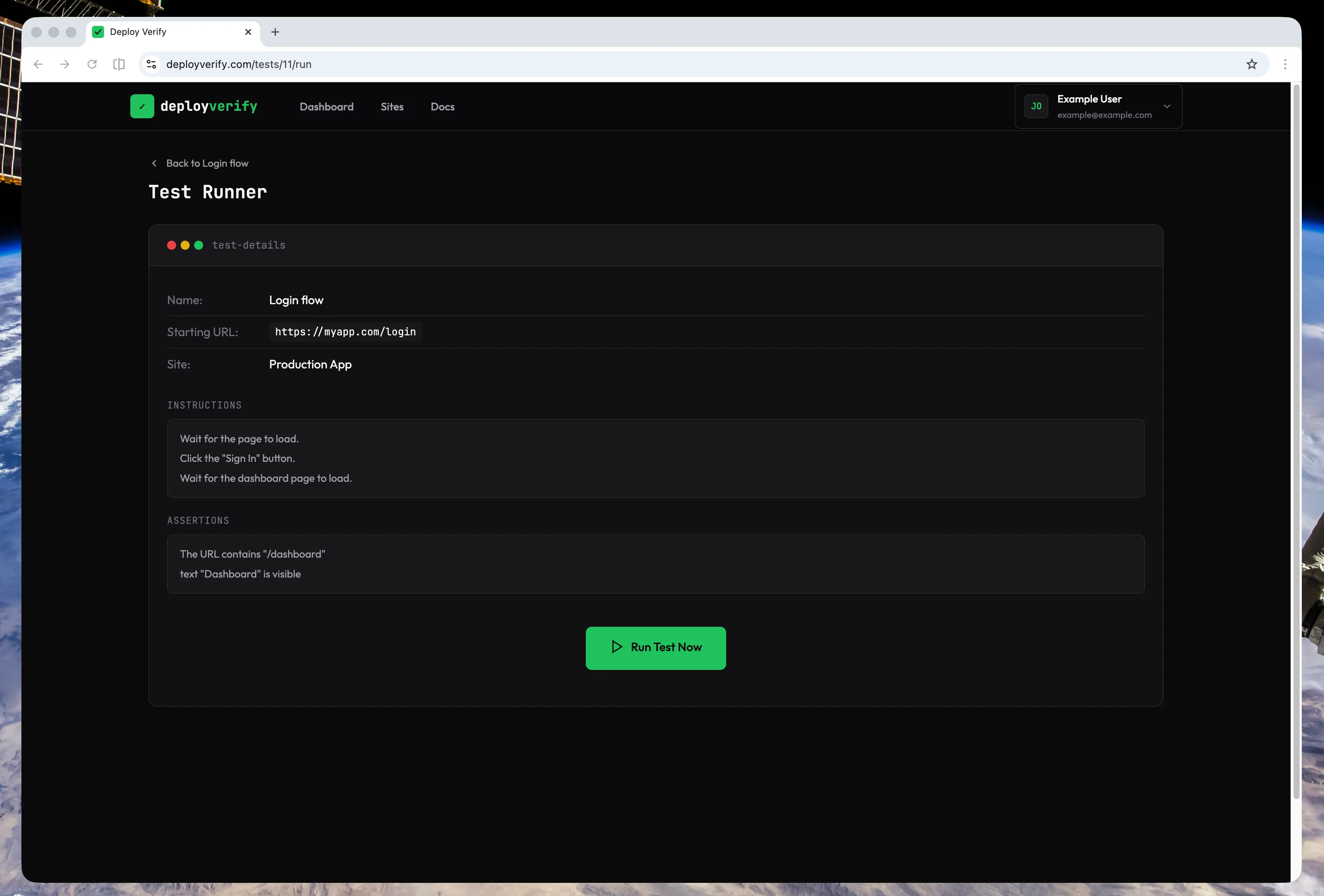Click the JO user avatar badge
Viewport: 1324px width, 896px height.
pos(1036,106)
